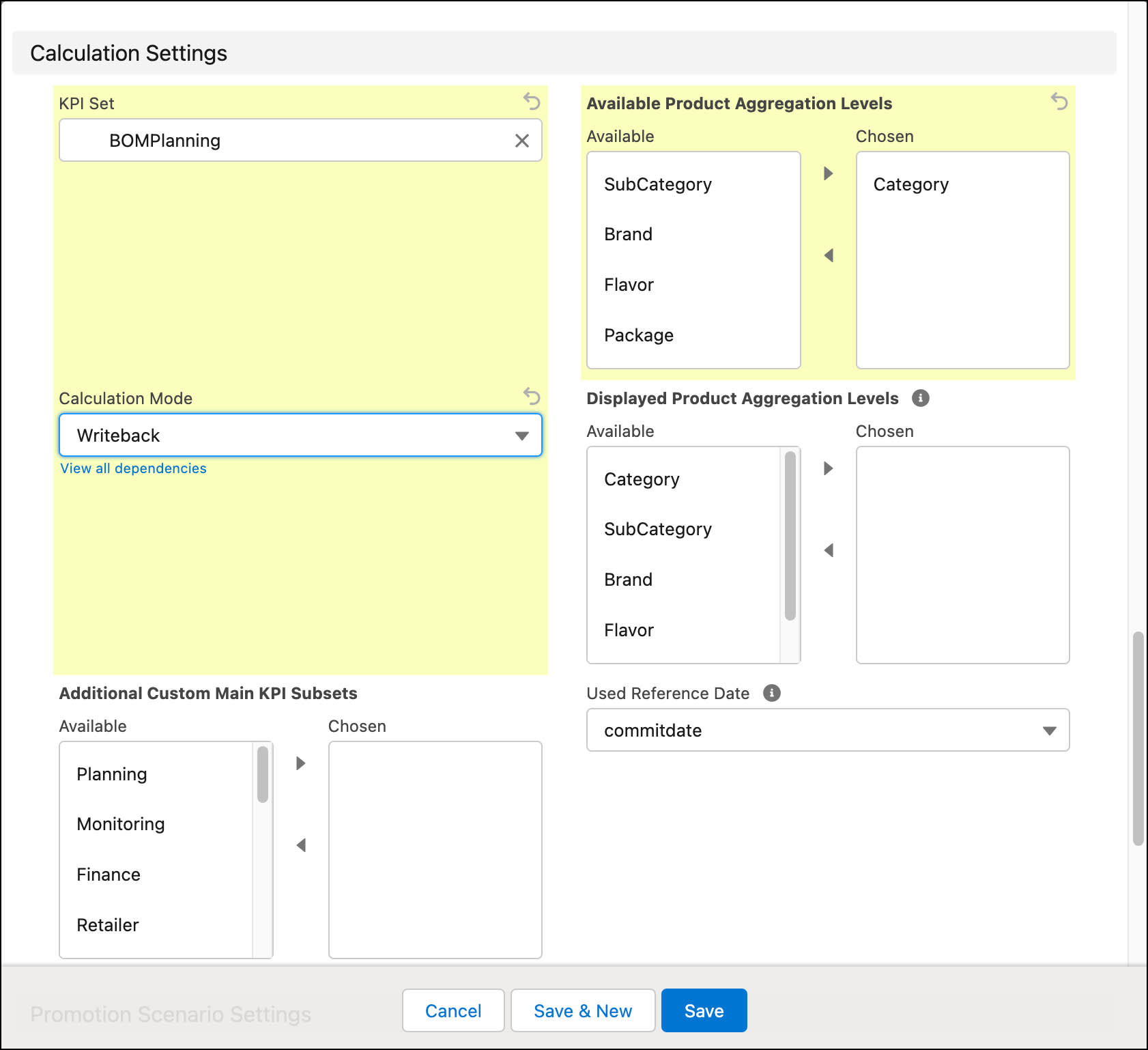Move selection to Chosen in Displayed Product Aggregation Levels

click(x=829, y=468)
